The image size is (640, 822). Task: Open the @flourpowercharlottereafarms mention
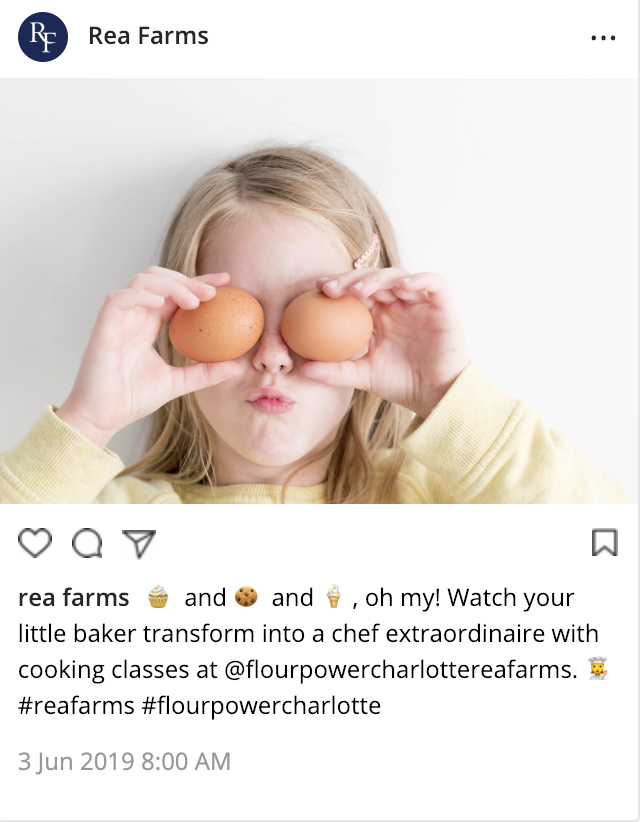(x=400, y=670)
